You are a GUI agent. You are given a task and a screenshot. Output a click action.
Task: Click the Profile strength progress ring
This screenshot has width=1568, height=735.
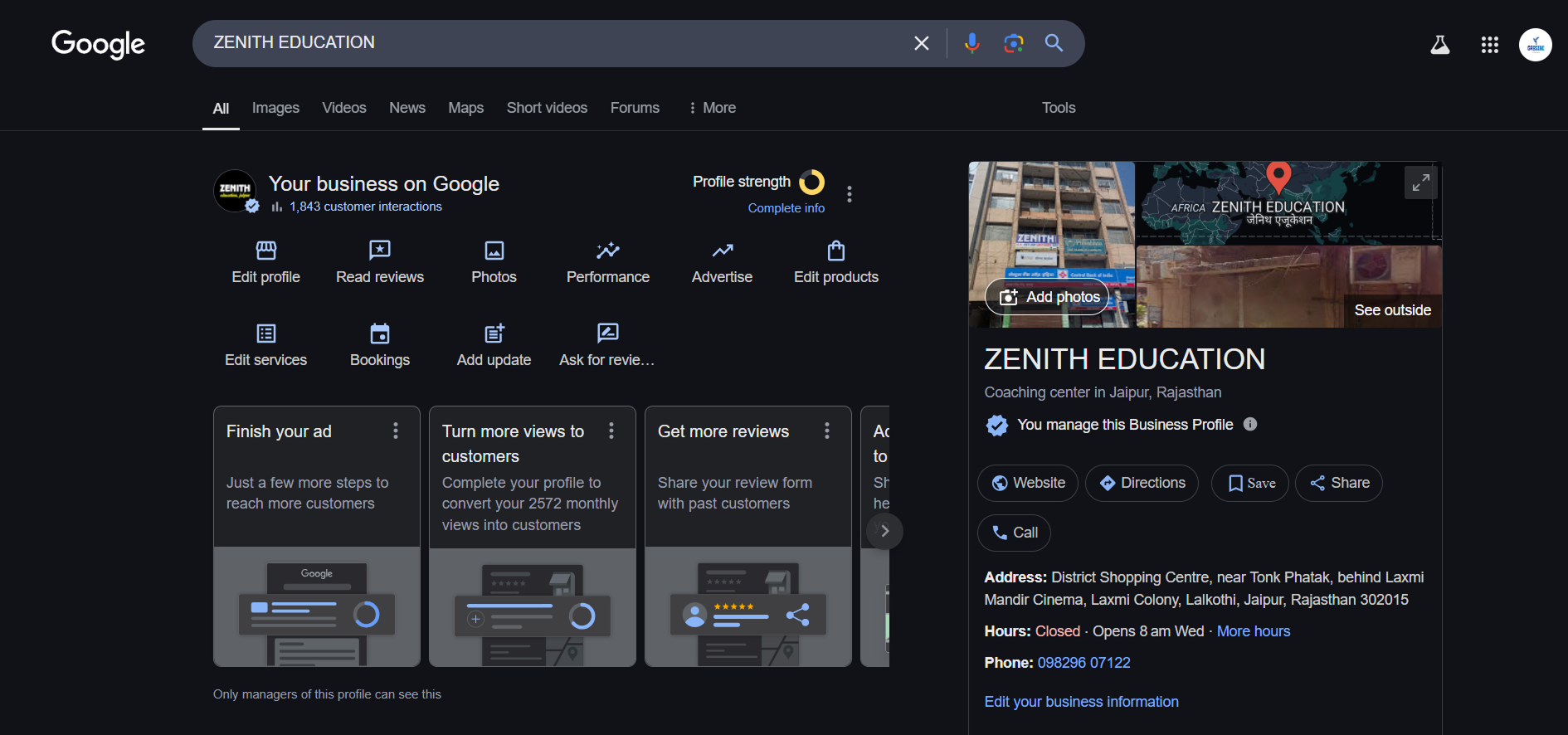point(811,182)
